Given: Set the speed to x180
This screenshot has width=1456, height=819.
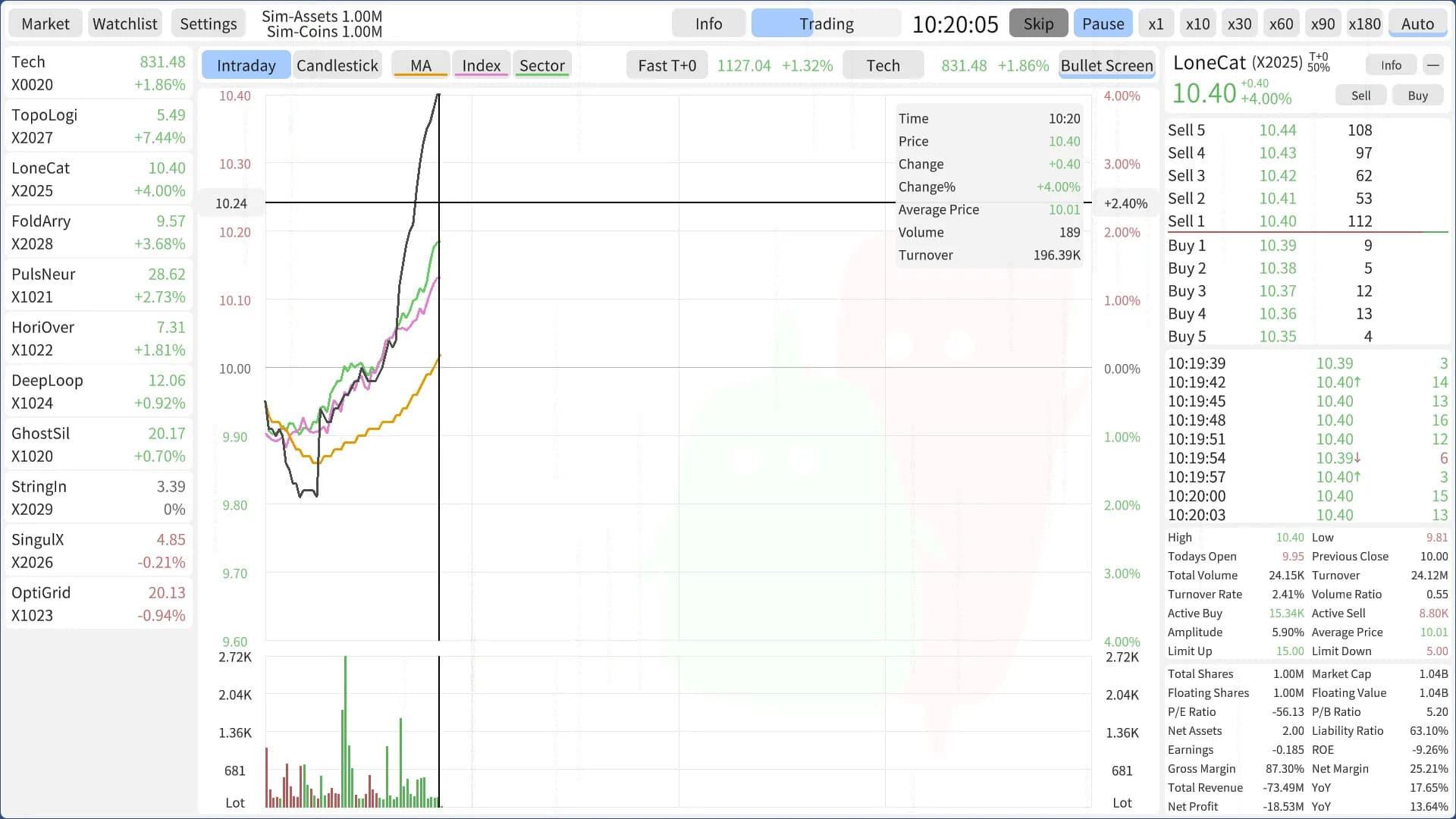Looking at the screenshot, I should coord(1364,24).
